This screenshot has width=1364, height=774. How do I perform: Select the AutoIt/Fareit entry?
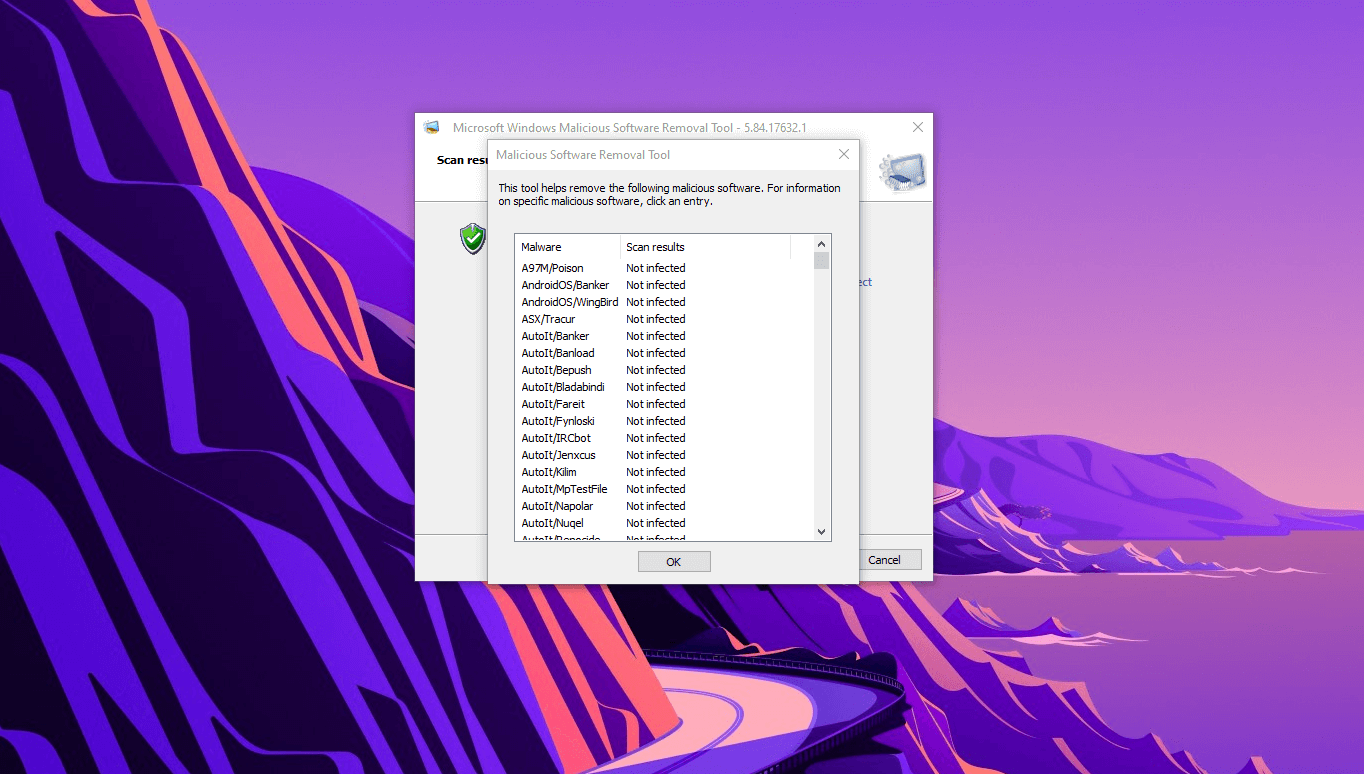(553, 404)
